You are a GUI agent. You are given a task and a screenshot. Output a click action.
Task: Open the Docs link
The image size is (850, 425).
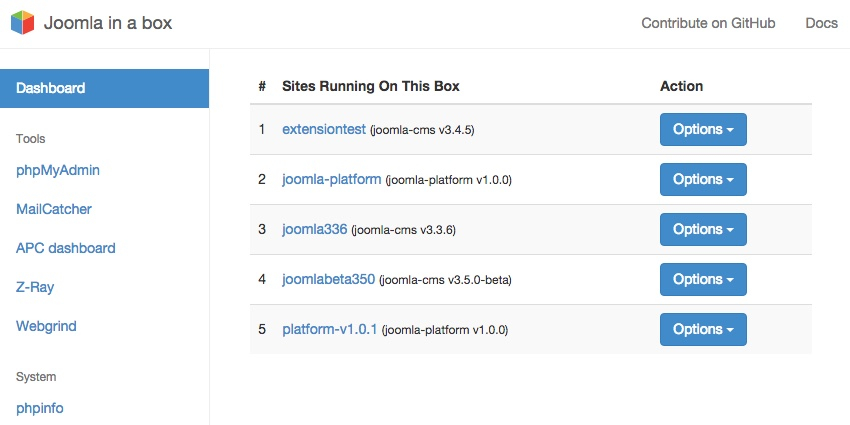(821, 23)
